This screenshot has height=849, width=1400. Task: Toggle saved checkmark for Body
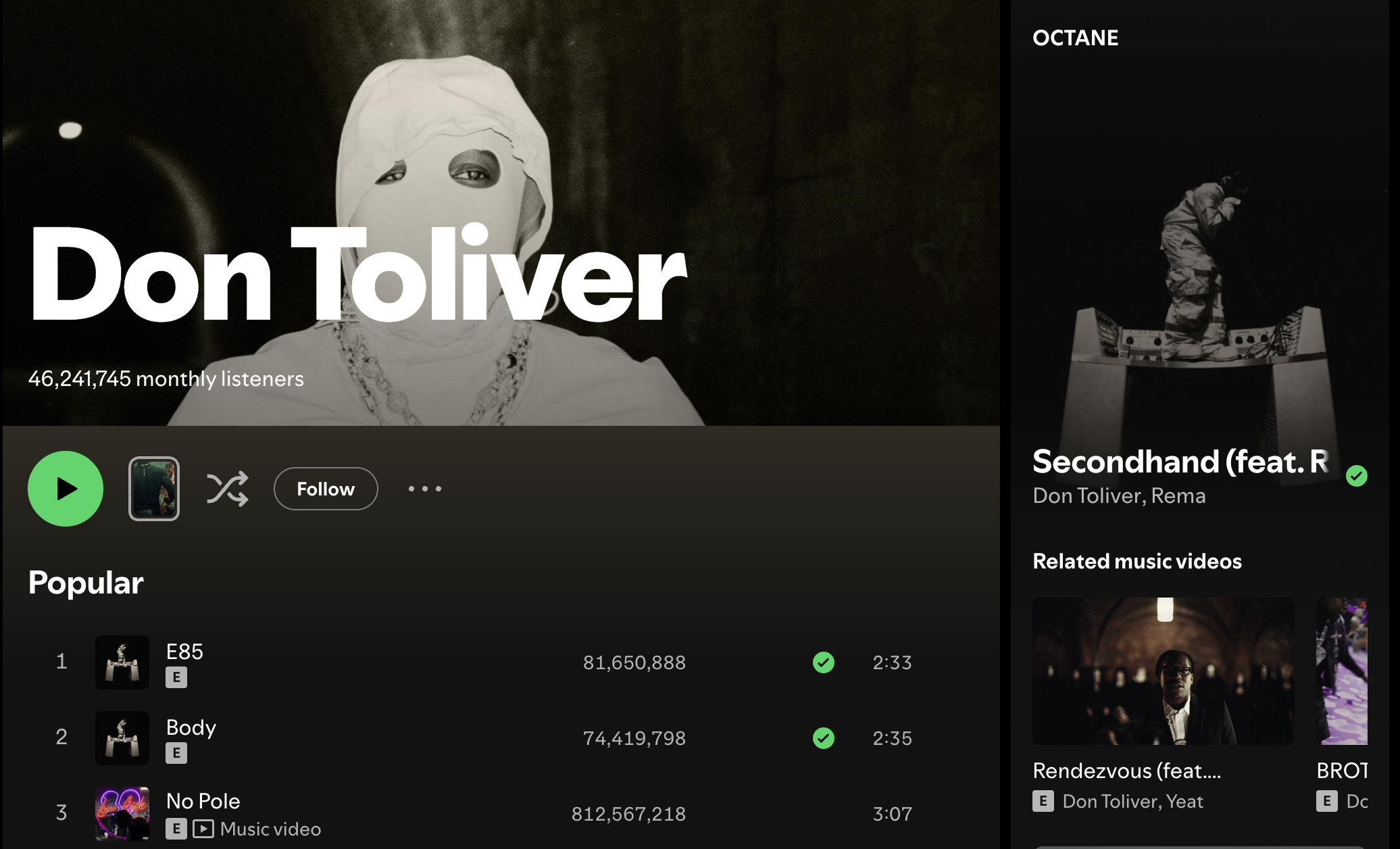click(x=823, y=738)
